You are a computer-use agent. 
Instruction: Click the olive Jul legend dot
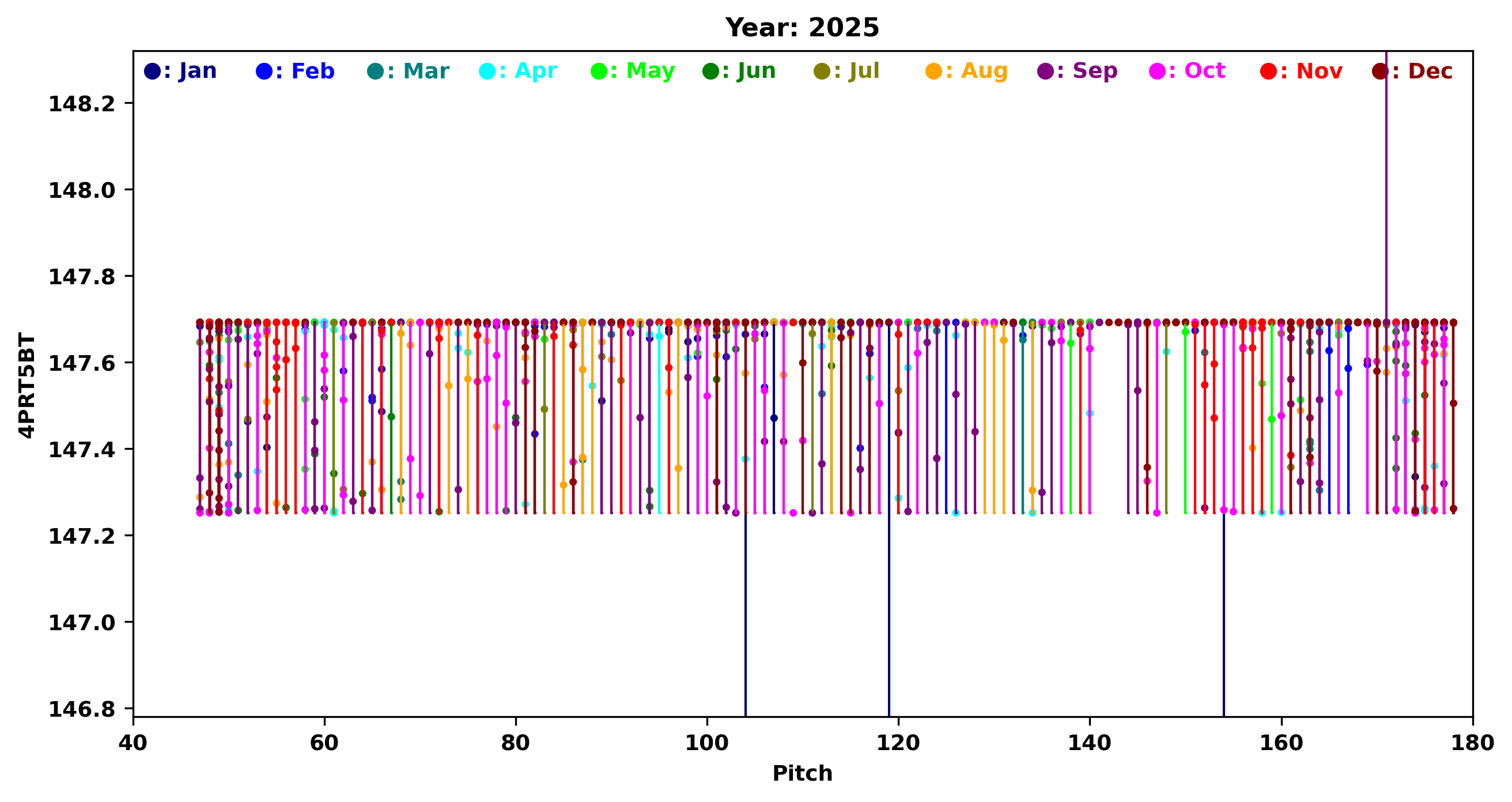822,71
